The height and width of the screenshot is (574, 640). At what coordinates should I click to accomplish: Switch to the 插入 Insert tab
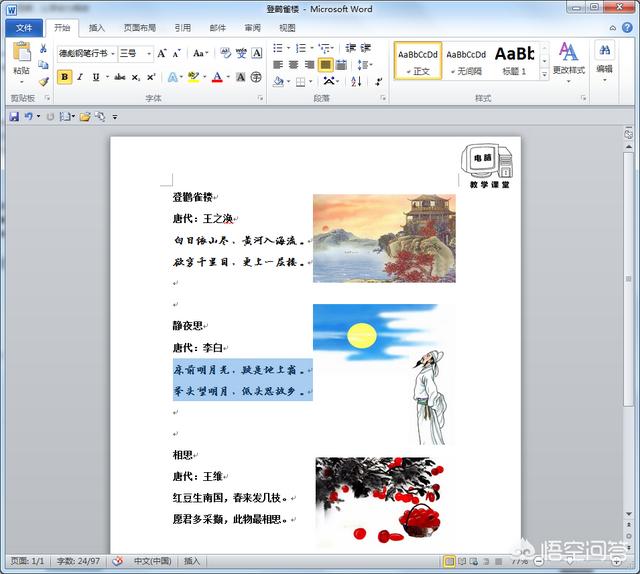click(x=97, y=28)
